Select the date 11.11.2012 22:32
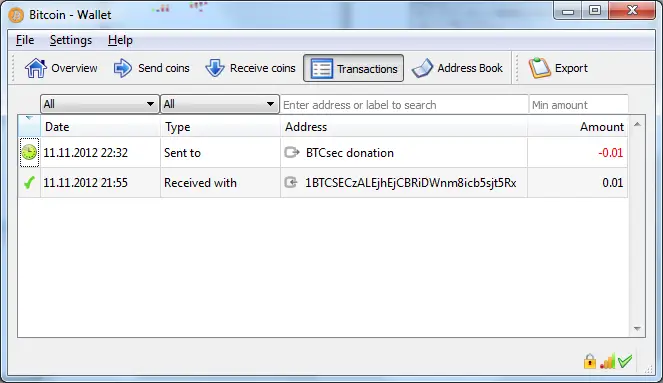The image size is (663, 383). pos(85,153)
